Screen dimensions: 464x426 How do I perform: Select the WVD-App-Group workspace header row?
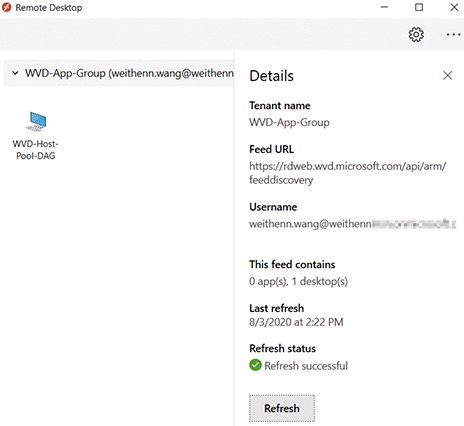119,73
